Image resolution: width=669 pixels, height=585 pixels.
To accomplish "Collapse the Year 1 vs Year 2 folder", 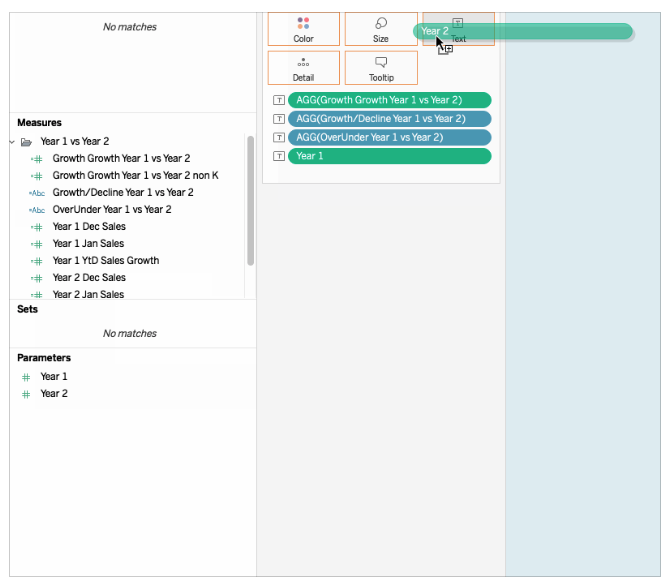I will [12, 142].
